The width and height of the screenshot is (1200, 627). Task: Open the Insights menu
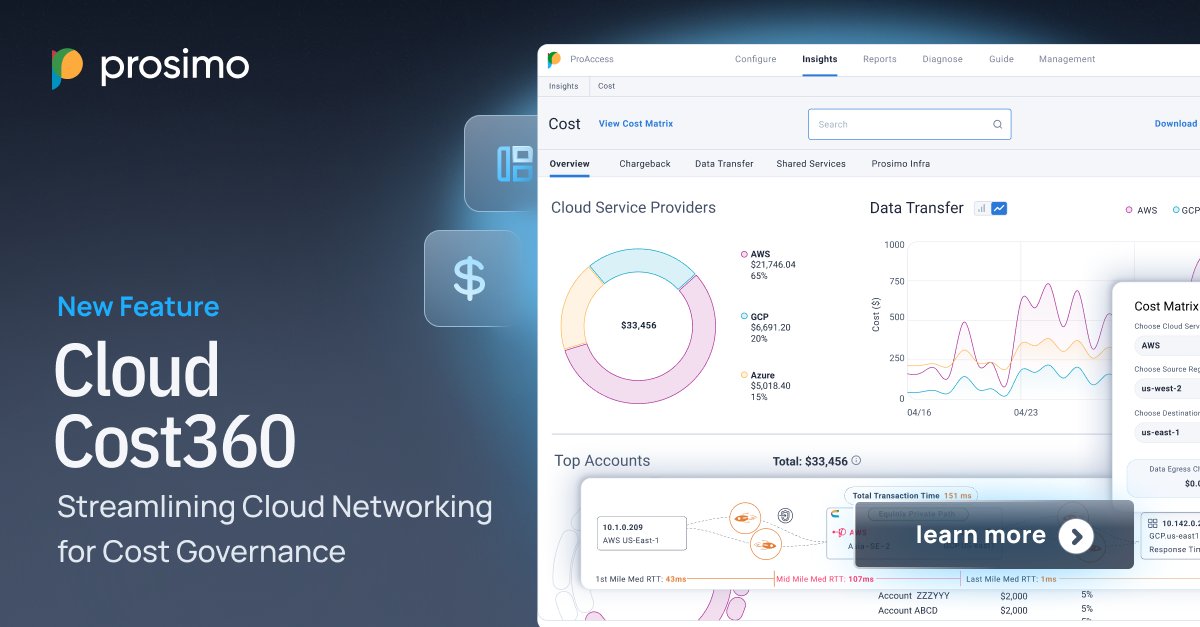pos(820,59)
